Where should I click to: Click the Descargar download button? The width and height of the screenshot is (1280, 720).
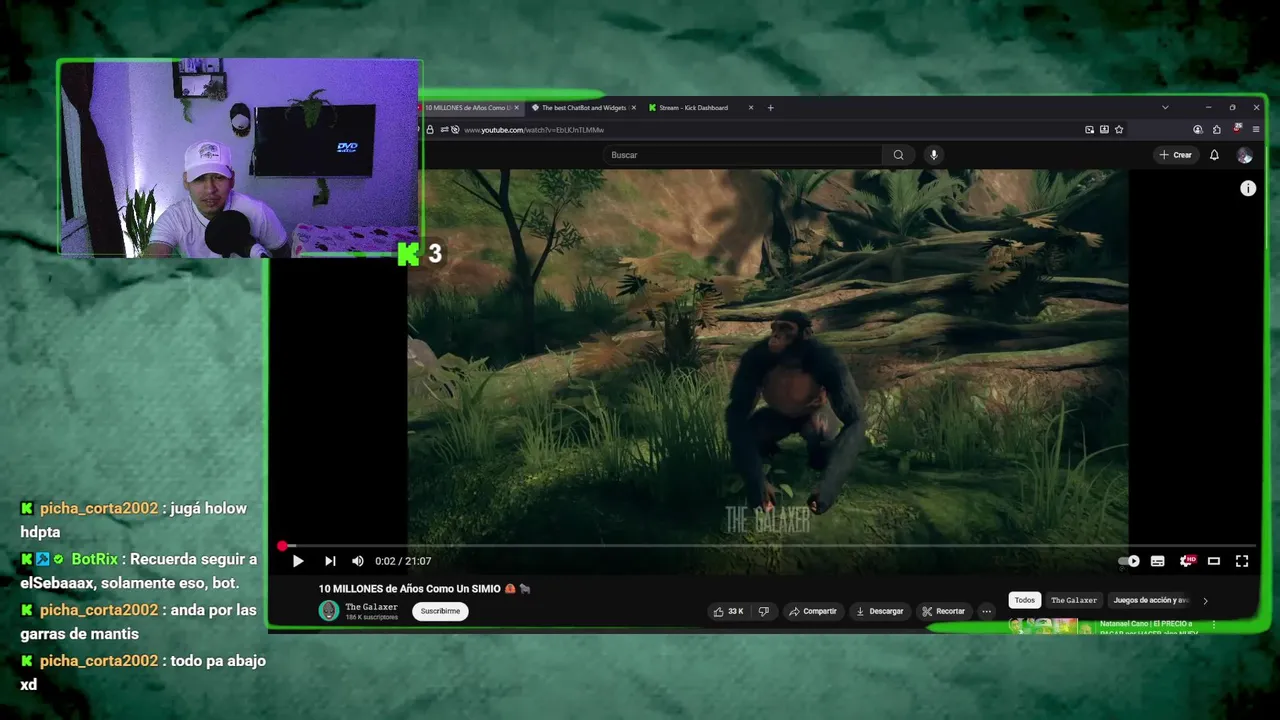(x=880, y=611)
